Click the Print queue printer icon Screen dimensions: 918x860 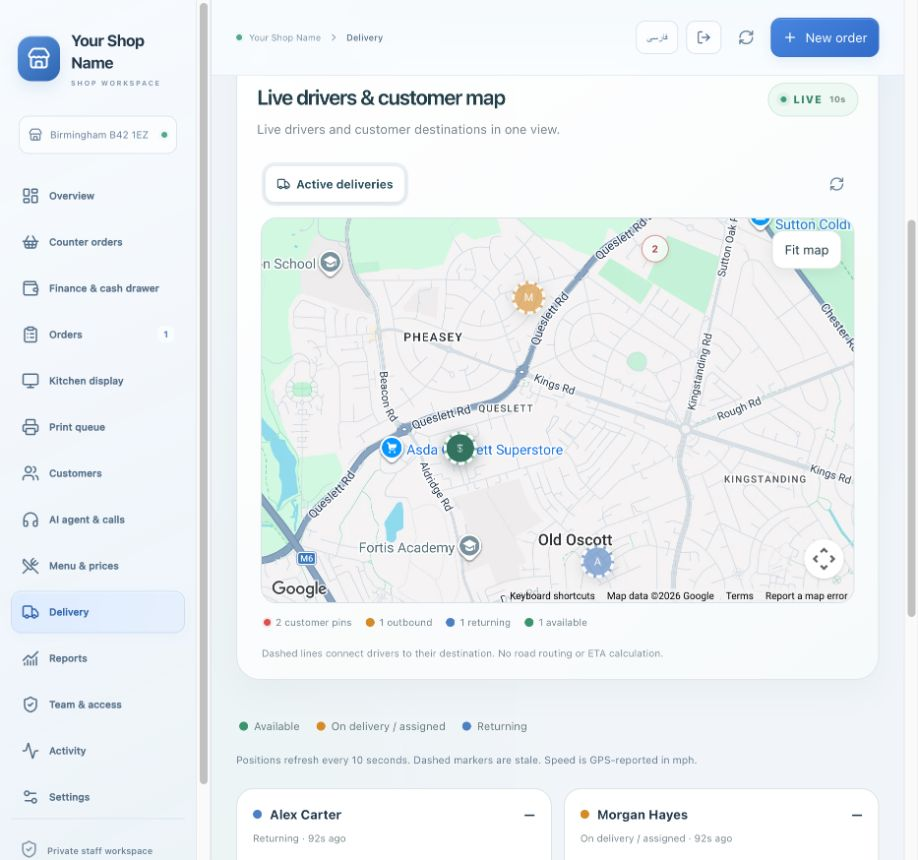click(30, 427)
